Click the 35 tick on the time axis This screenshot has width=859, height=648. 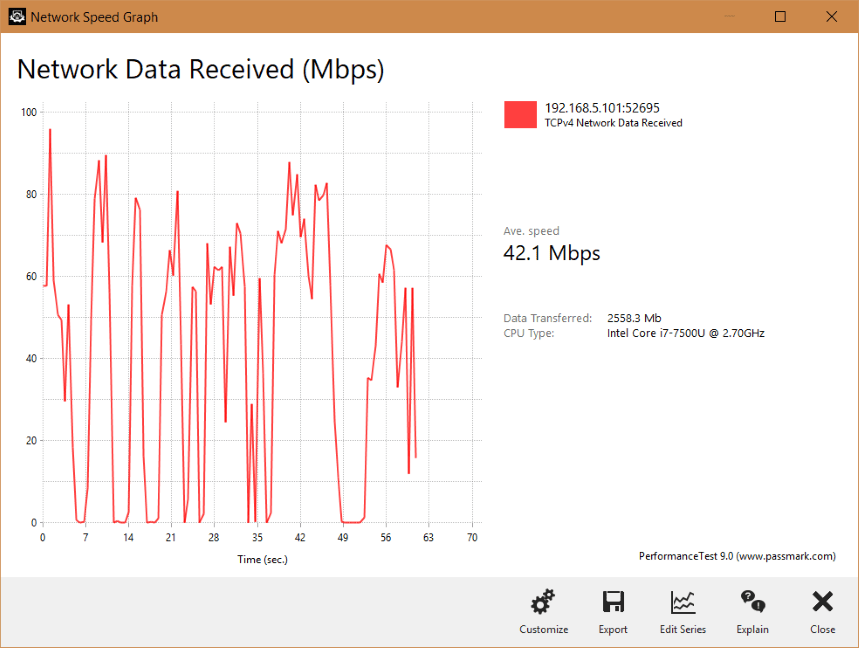point(257,537)
